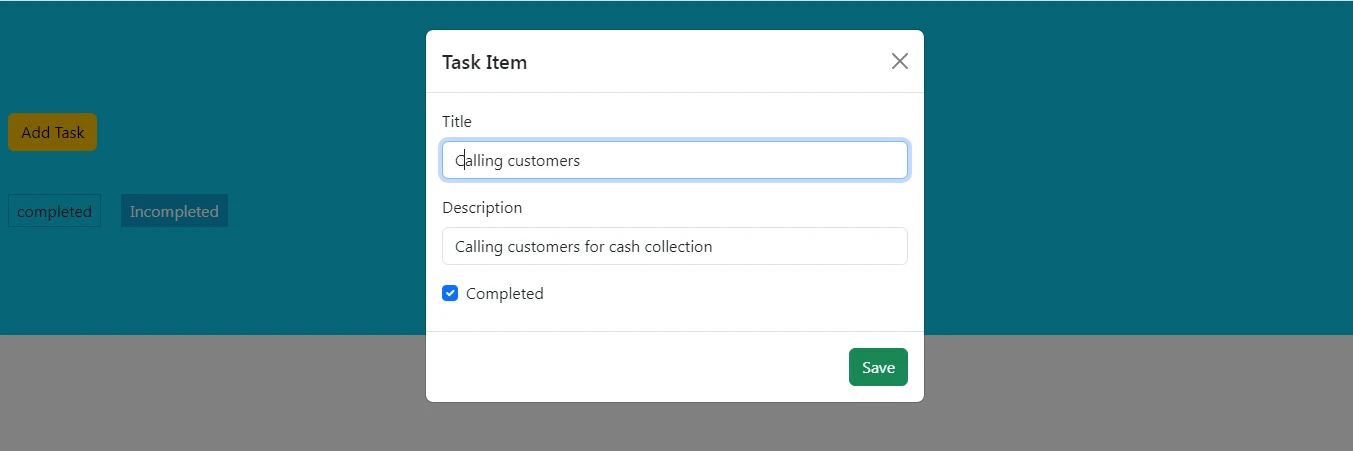Click empty footer area left of Save

630,367
